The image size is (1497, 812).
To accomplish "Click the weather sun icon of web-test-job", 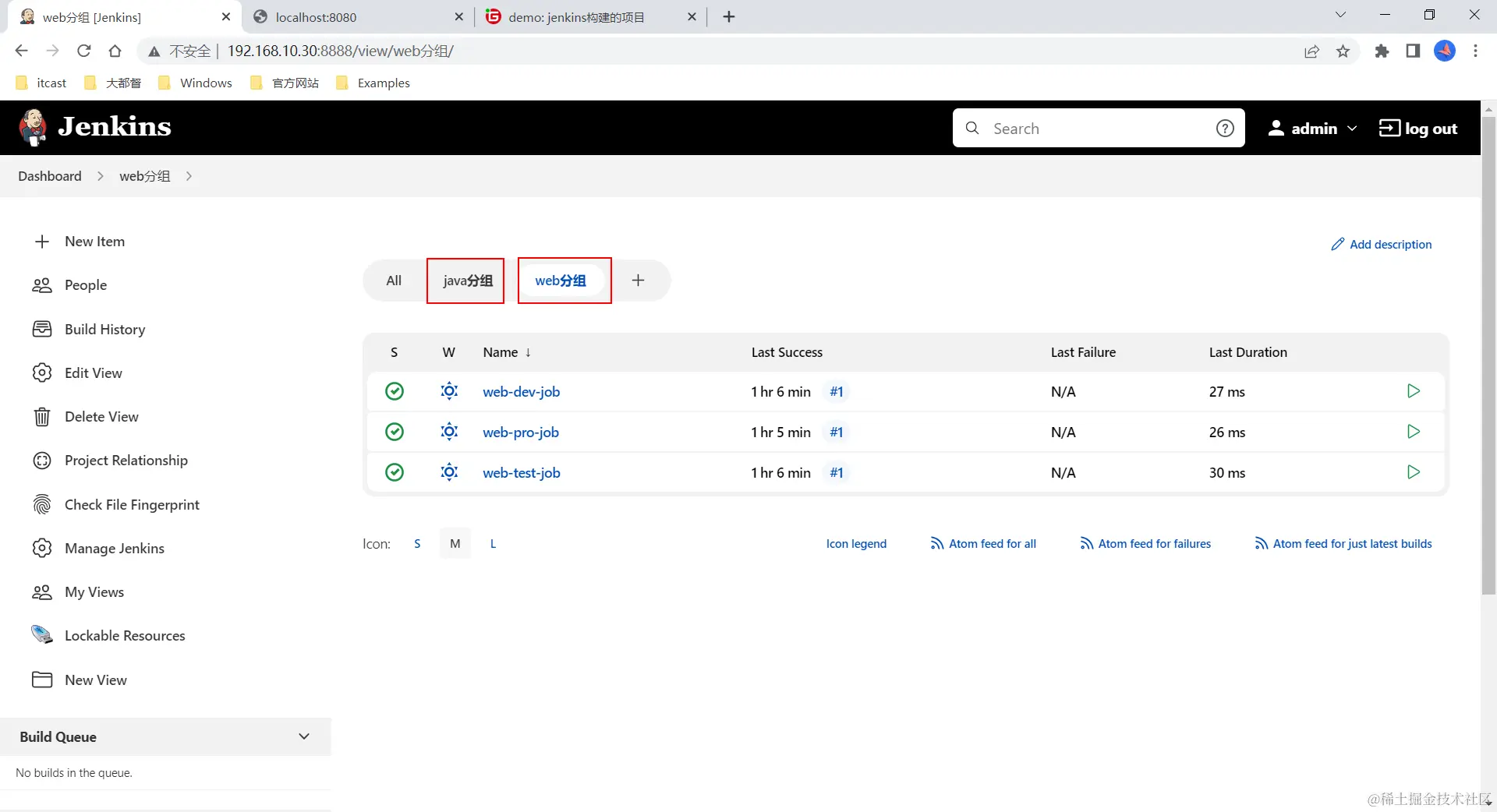I will [x=449, y=472].
